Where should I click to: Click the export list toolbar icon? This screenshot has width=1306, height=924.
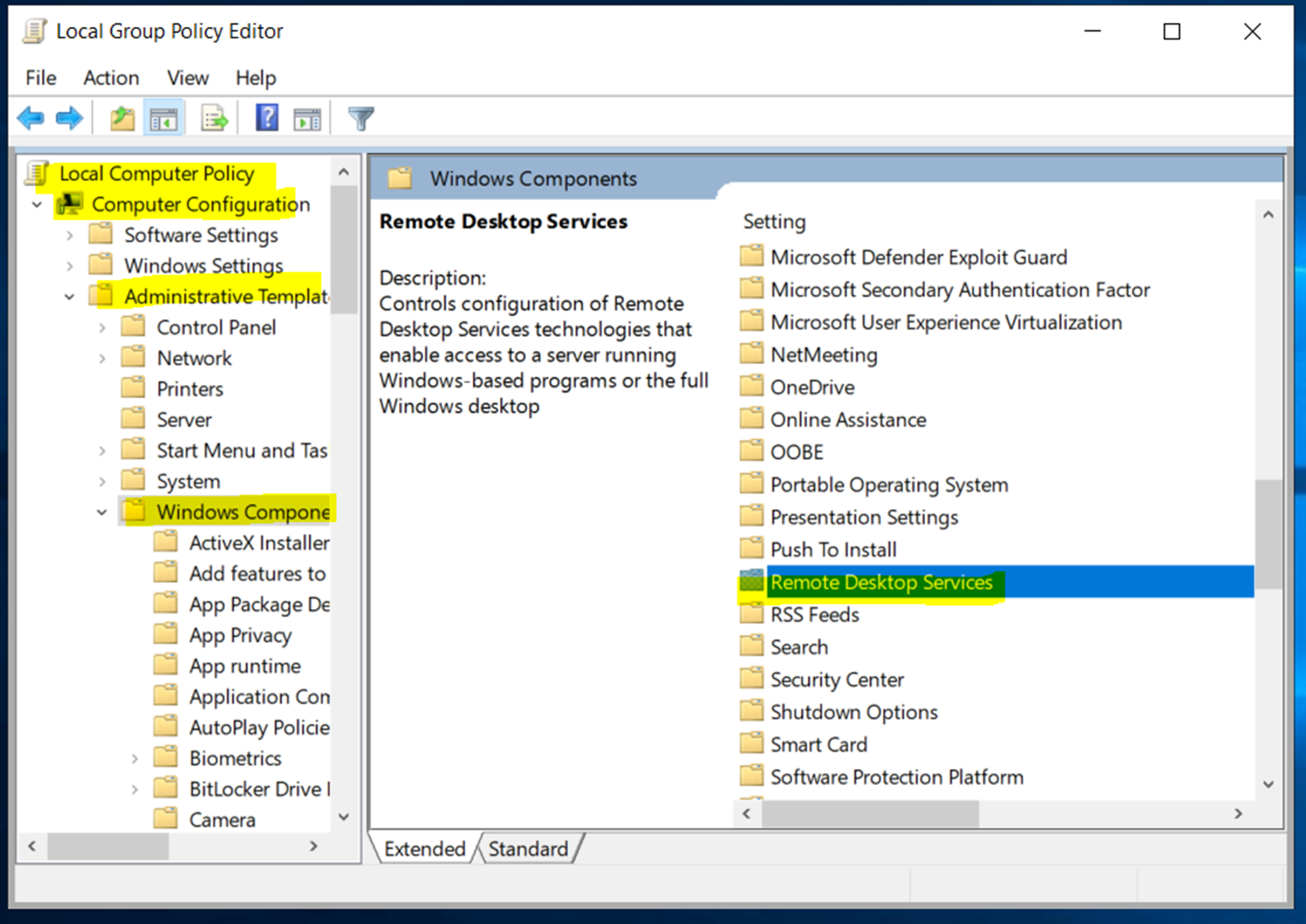click(214, 118)
